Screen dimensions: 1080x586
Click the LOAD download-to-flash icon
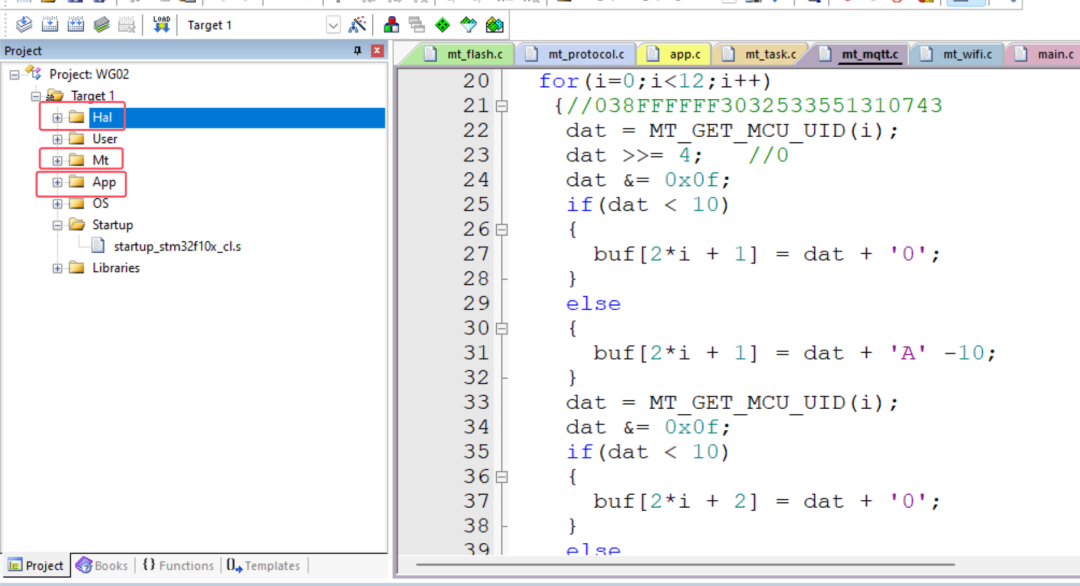161,25
